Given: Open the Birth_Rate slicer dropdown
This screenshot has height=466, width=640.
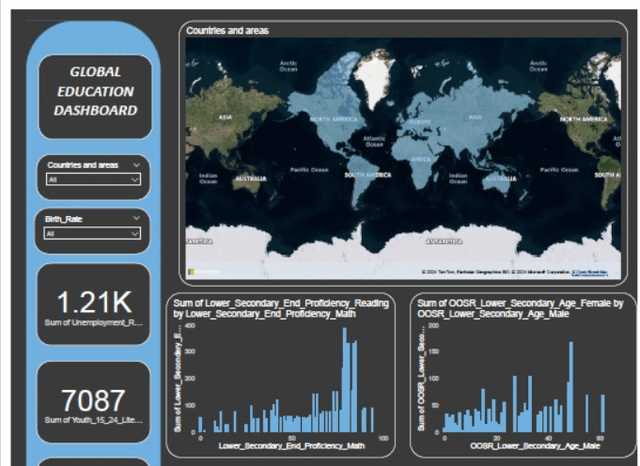Looking at the screenshot, I should 92,233.
